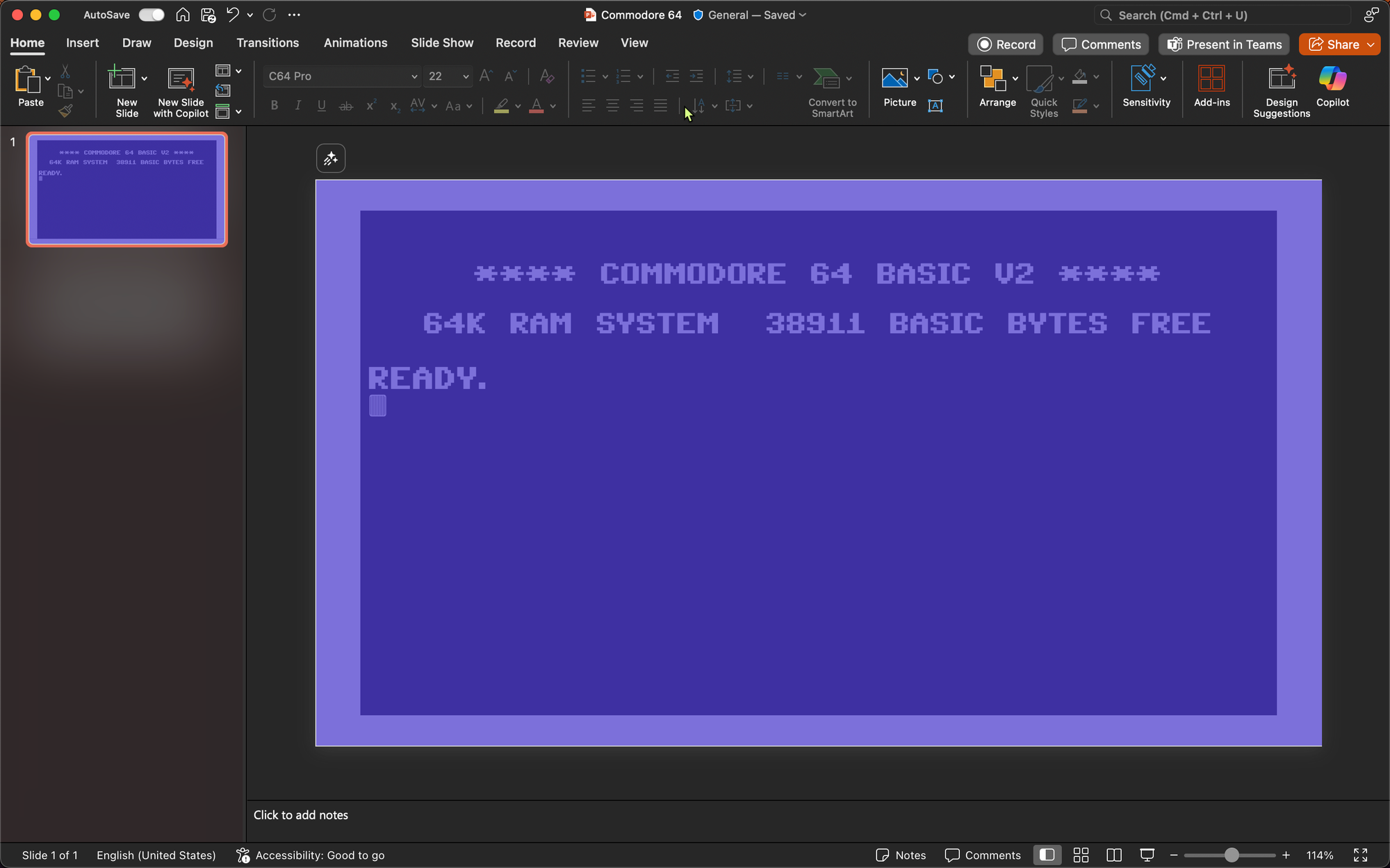Switch to the Insert tab
The height and width of the screenshot is (868, 1390).
pyautogui.click(x=82, y=43)
